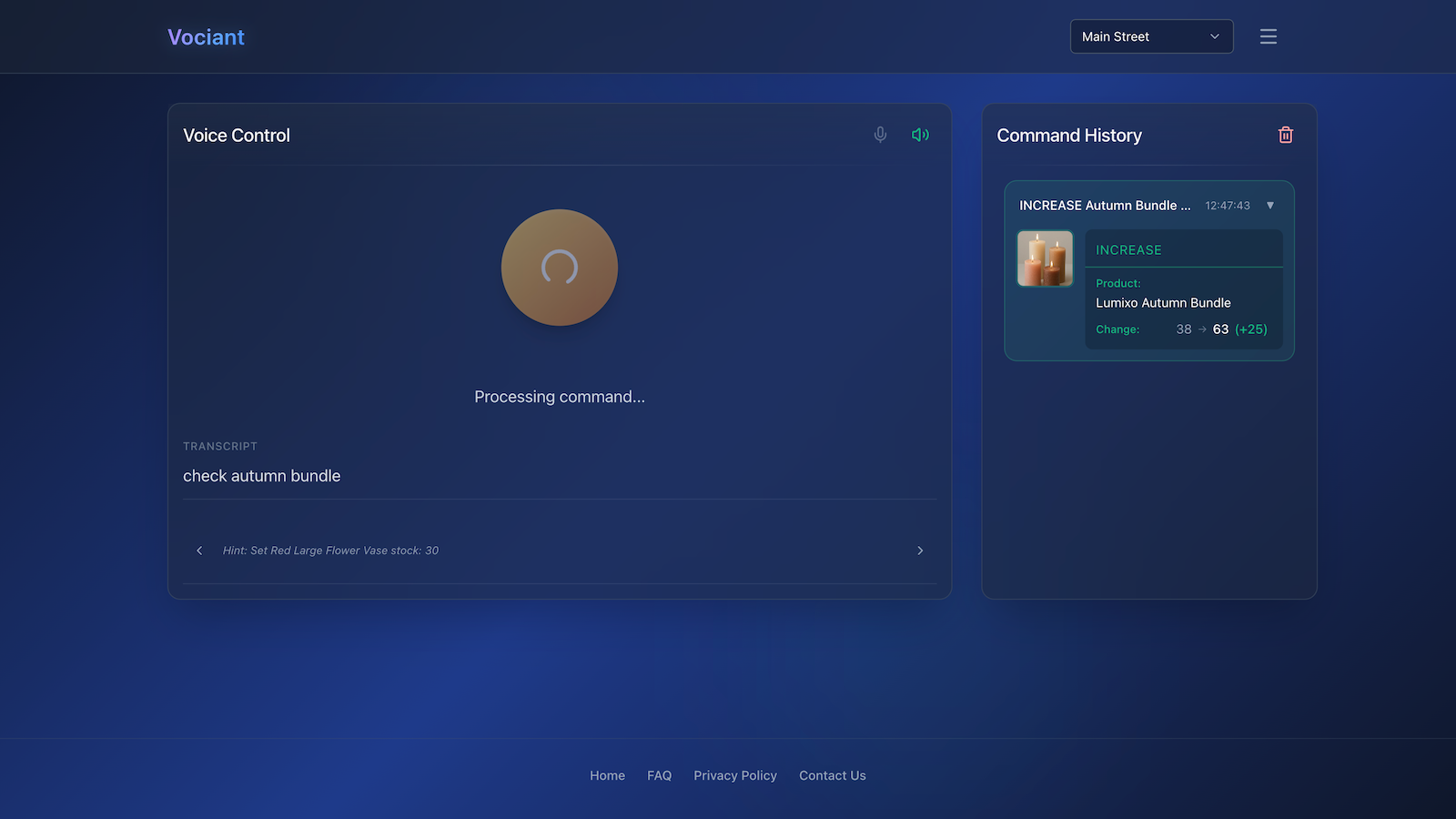Open the Main Street location dropdown
Screen dimensions: 1456x819
1151,36
